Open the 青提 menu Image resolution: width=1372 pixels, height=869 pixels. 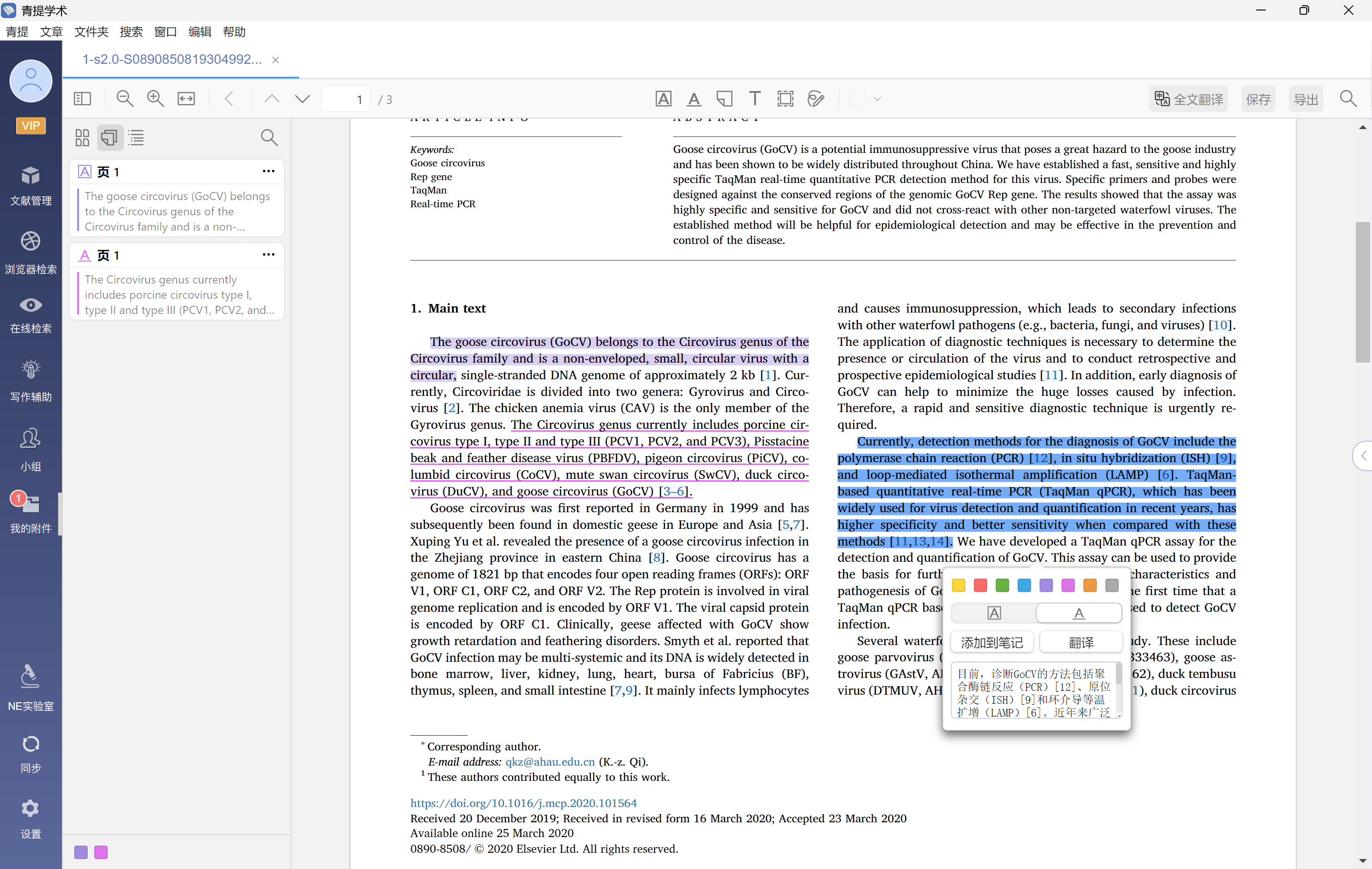tap(17, 32)
